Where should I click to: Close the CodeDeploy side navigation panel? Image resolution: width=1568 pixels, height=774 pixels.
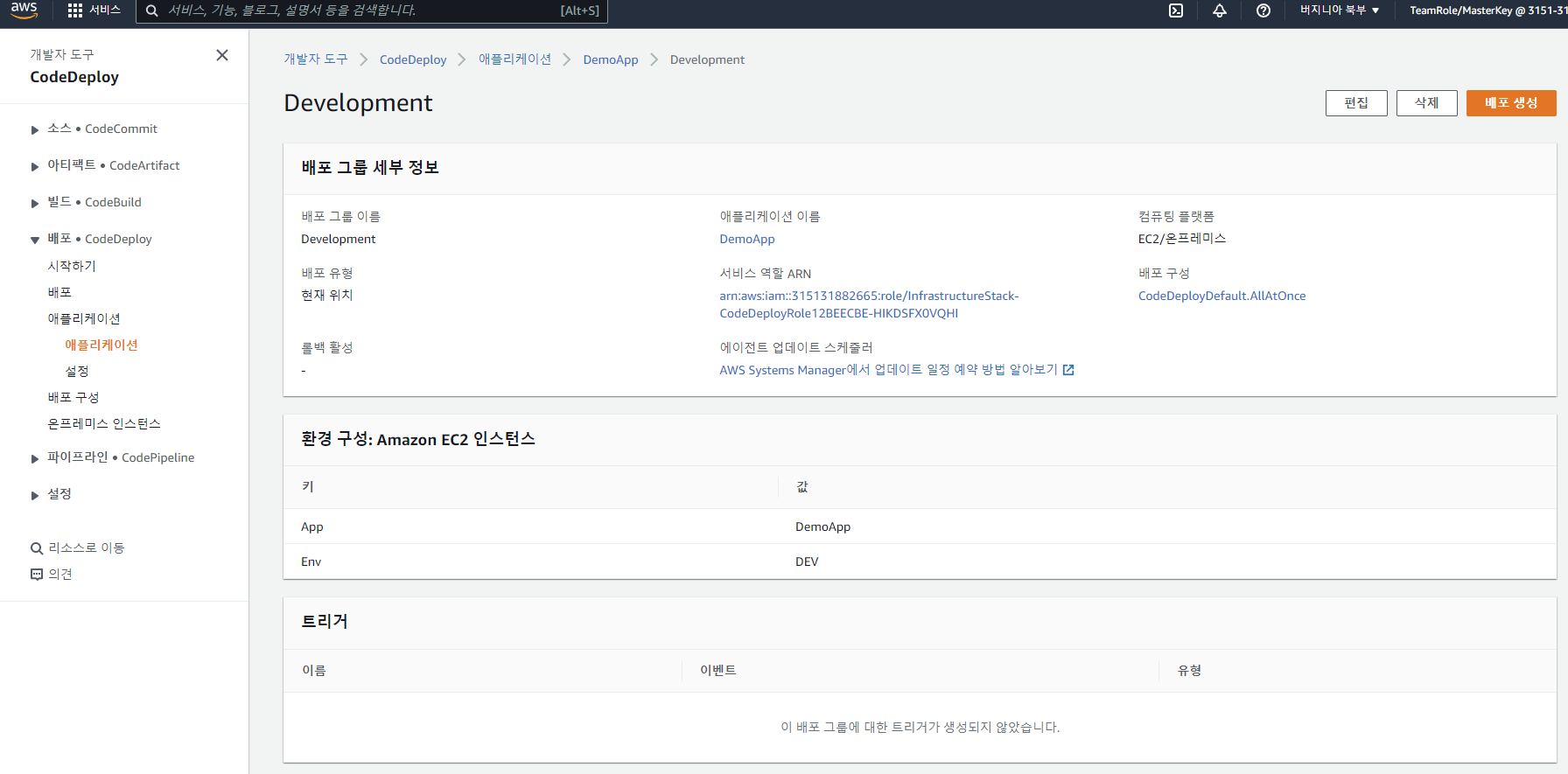pyautogui.click(x=222, y=55)
